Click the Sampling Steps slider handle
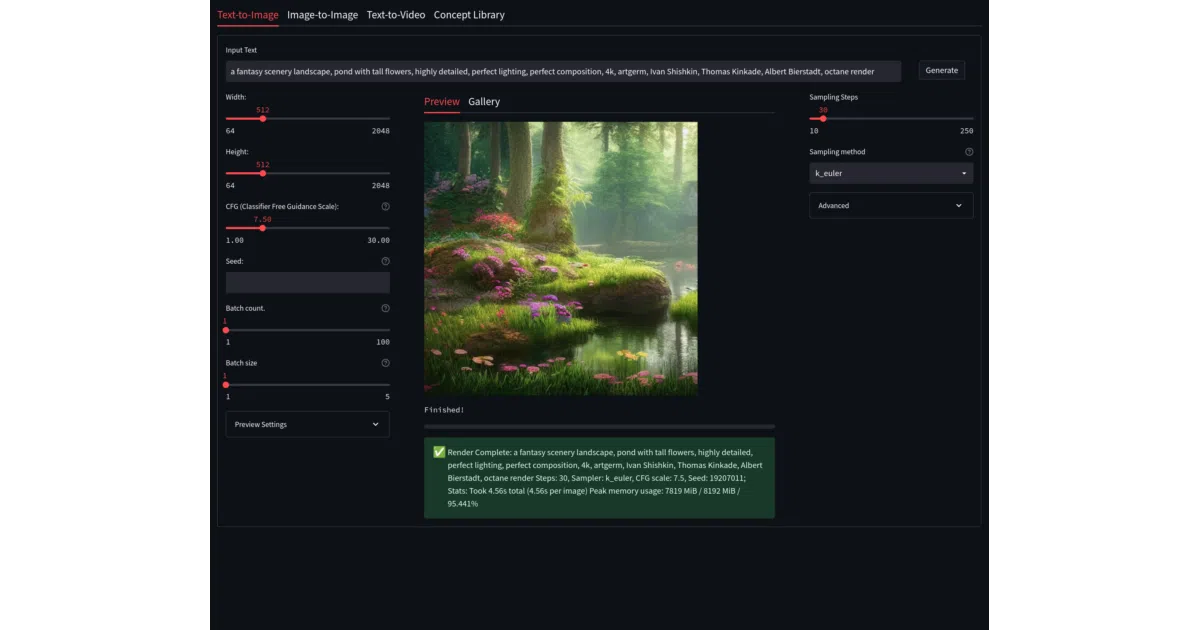The image size is (1200, 630). [823, 119]
